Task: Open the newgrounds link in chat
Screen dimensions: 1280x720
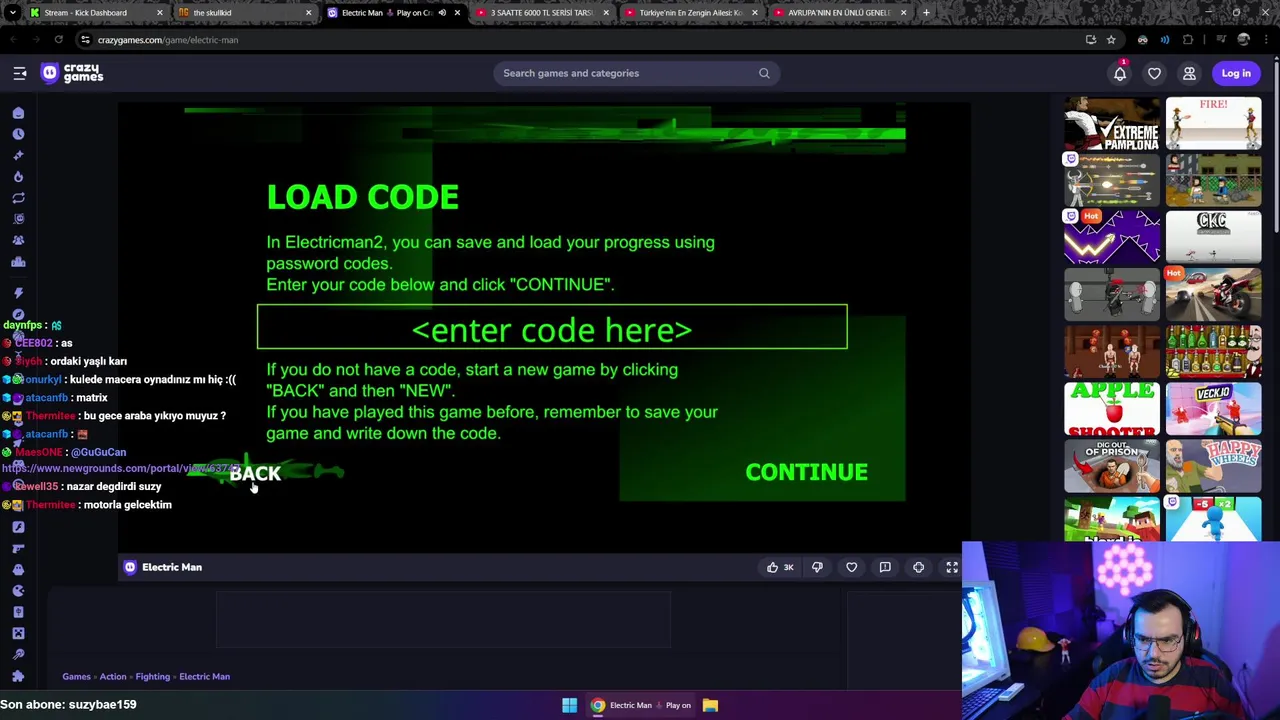Action: tap(120, 468)
